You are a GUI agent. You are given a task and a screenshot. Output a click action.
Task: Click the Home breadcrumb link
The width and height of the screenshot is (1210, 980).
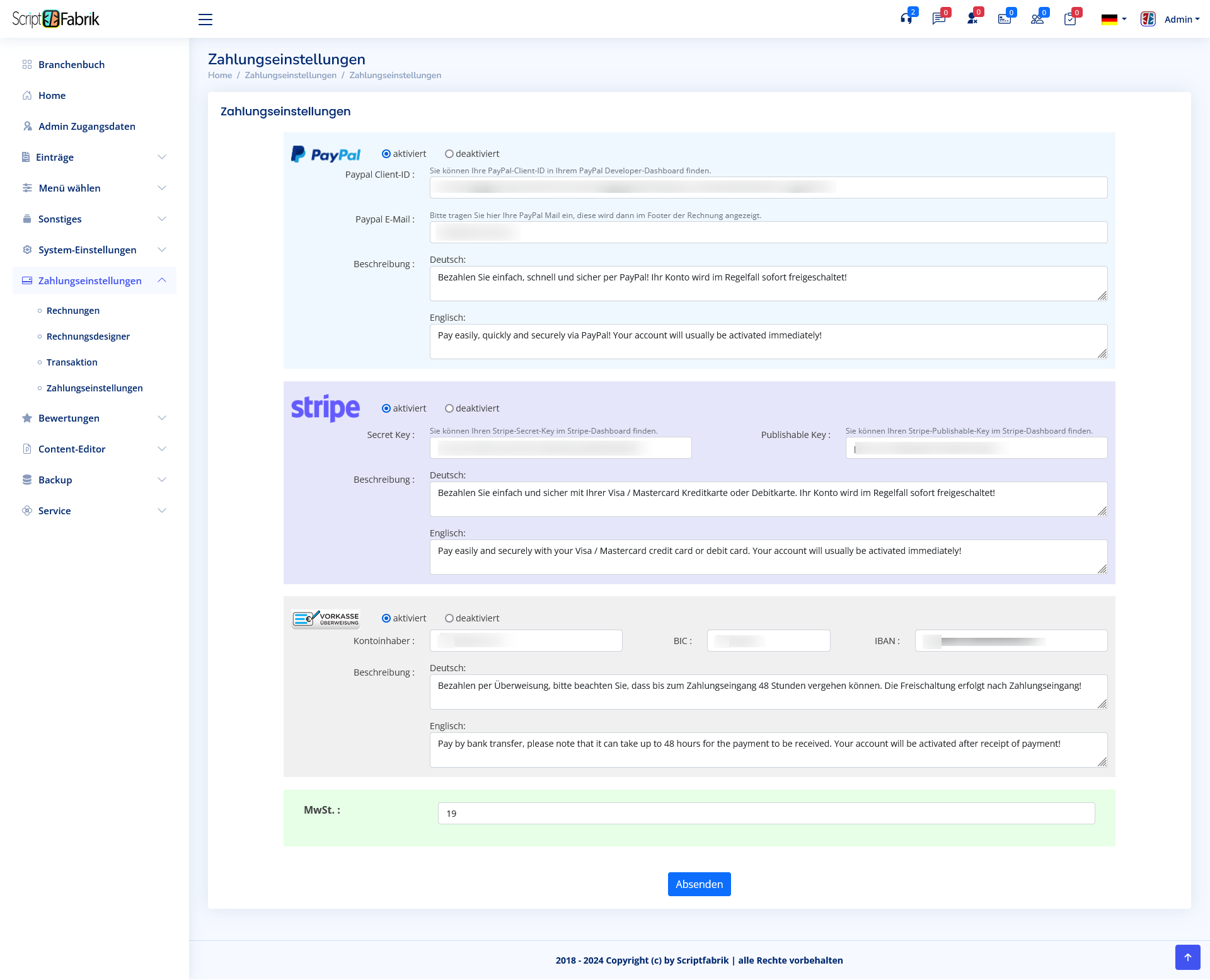tap(220, 75)
